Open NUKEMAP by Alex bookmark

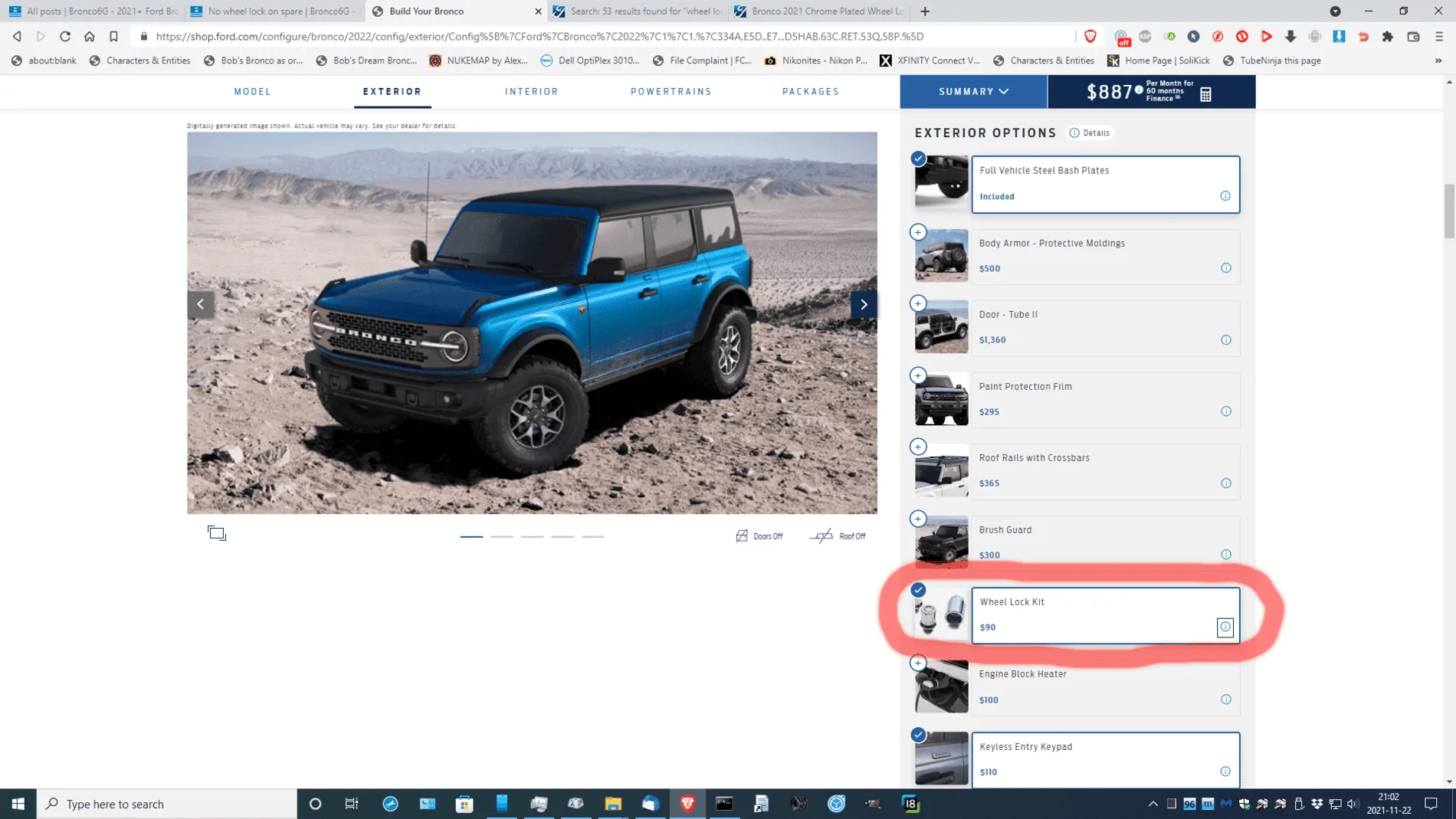click(479, 61)
